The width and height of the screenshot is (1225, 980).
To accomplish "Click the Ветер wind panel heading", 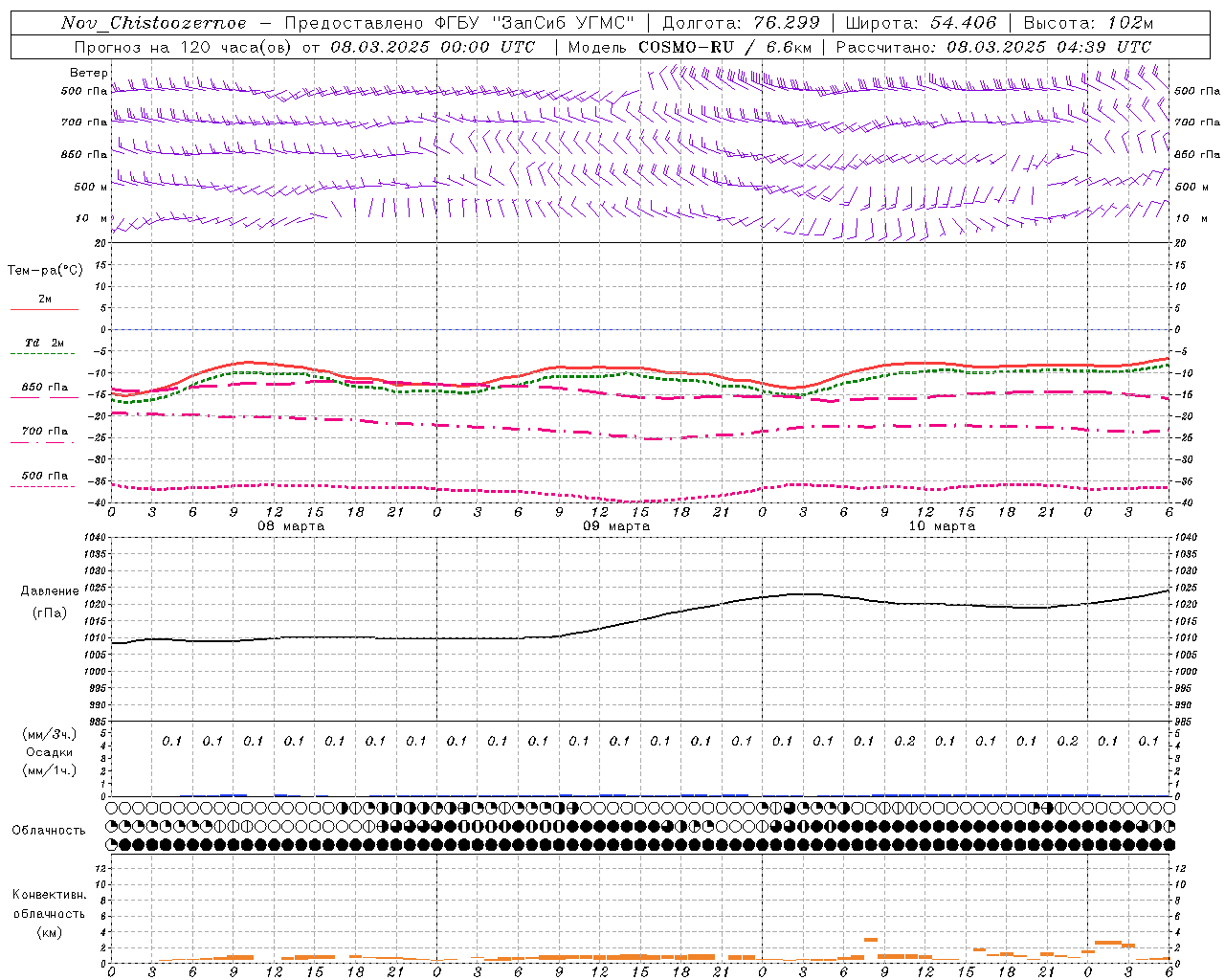I will 88,73.
